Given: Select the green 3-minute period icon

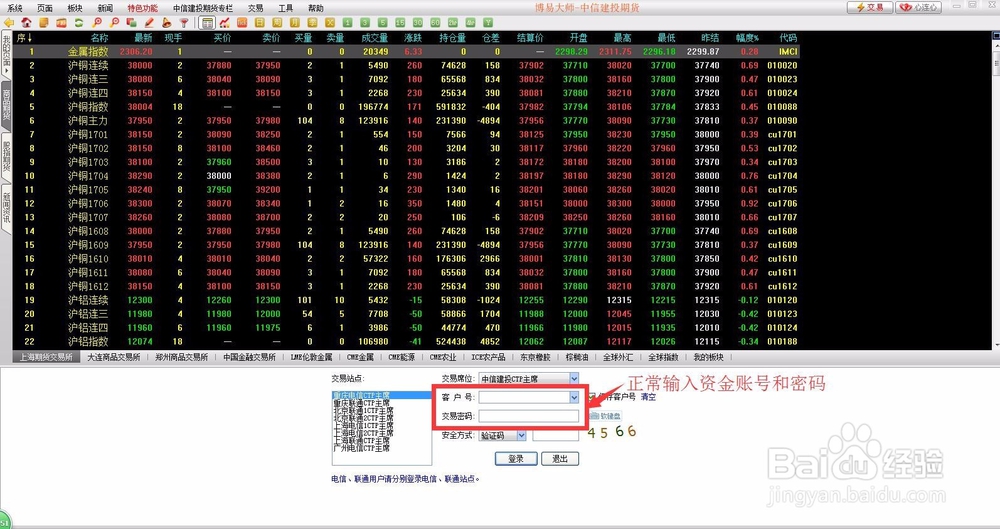Looking at the screenshot, I should [x=365, y=23].
